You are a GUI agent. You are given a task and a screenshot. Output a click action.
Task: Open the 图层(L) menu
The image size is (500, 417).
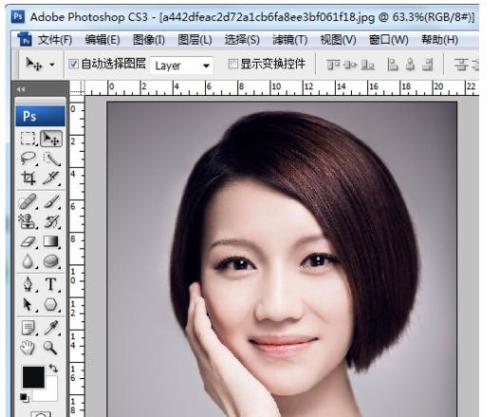195,40
